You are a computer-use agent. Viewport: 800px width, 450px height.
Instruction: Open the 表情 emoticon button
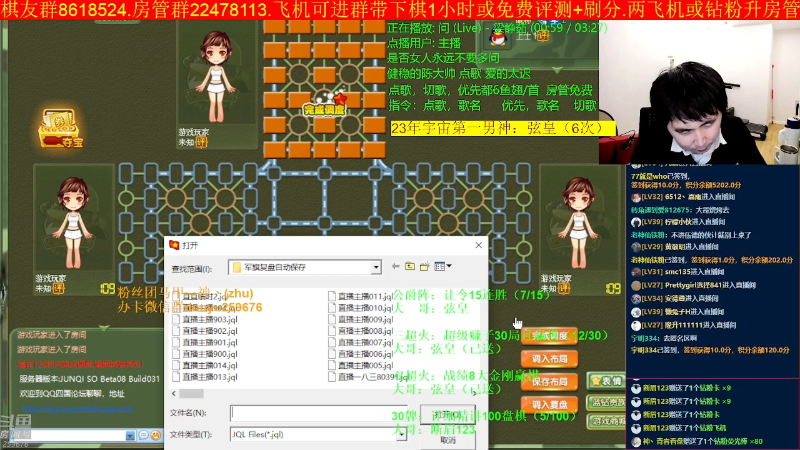(606, 381)
